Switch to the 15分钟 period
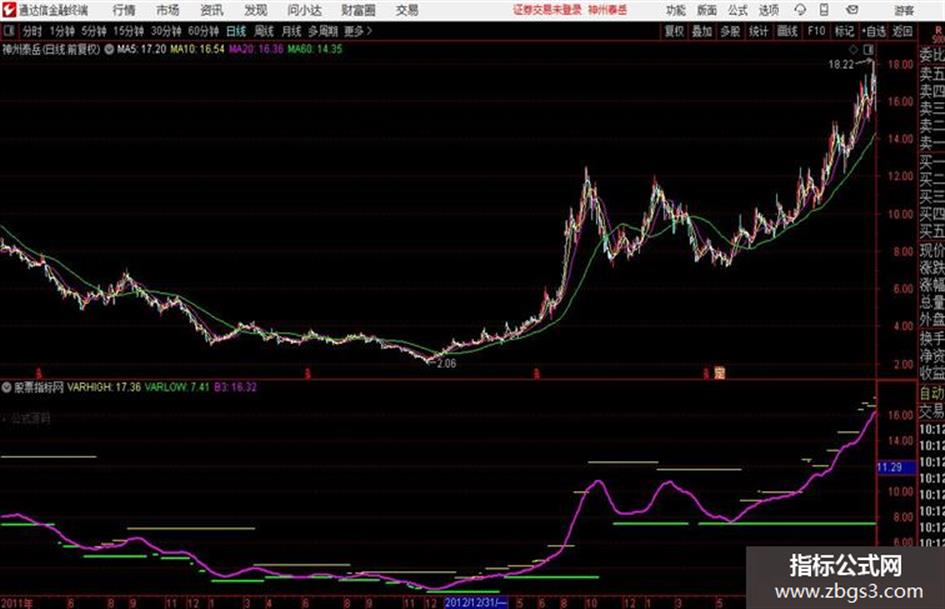The image size is (945, 609). click(128, 31)
